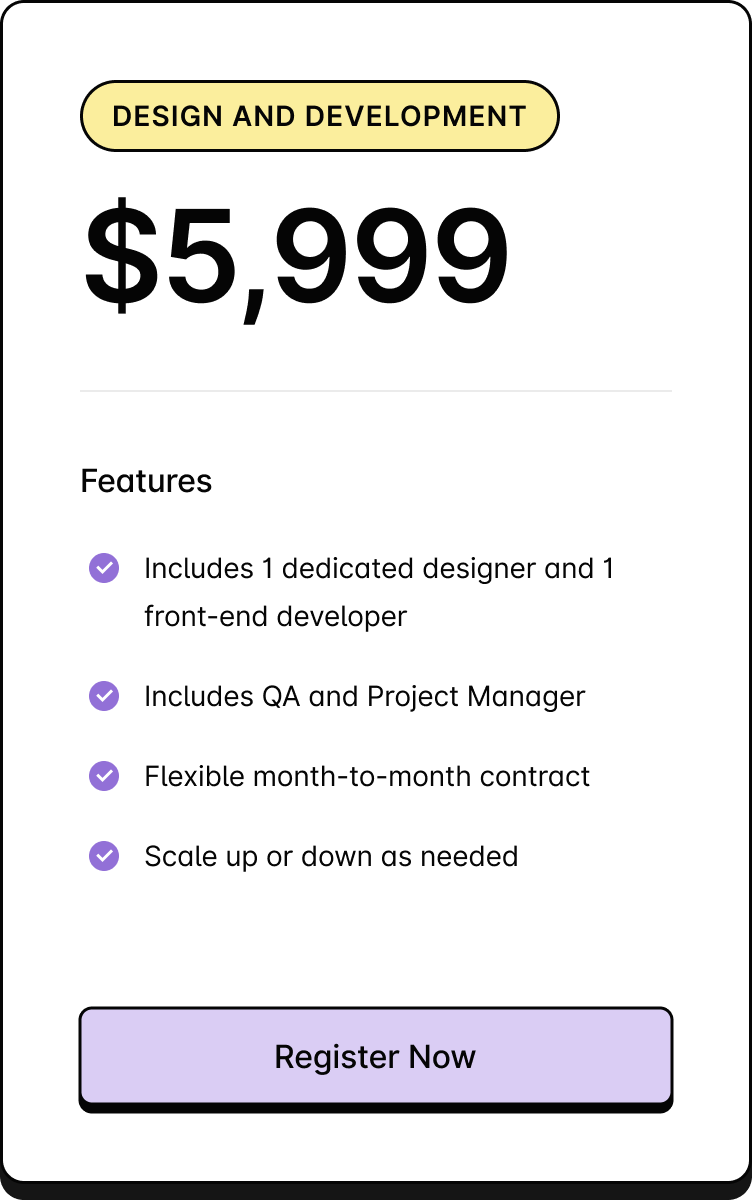752x1200 pixels.
Task: Select the 'Includes QA and Project Manager' text
Action: (x=365, y=697)
